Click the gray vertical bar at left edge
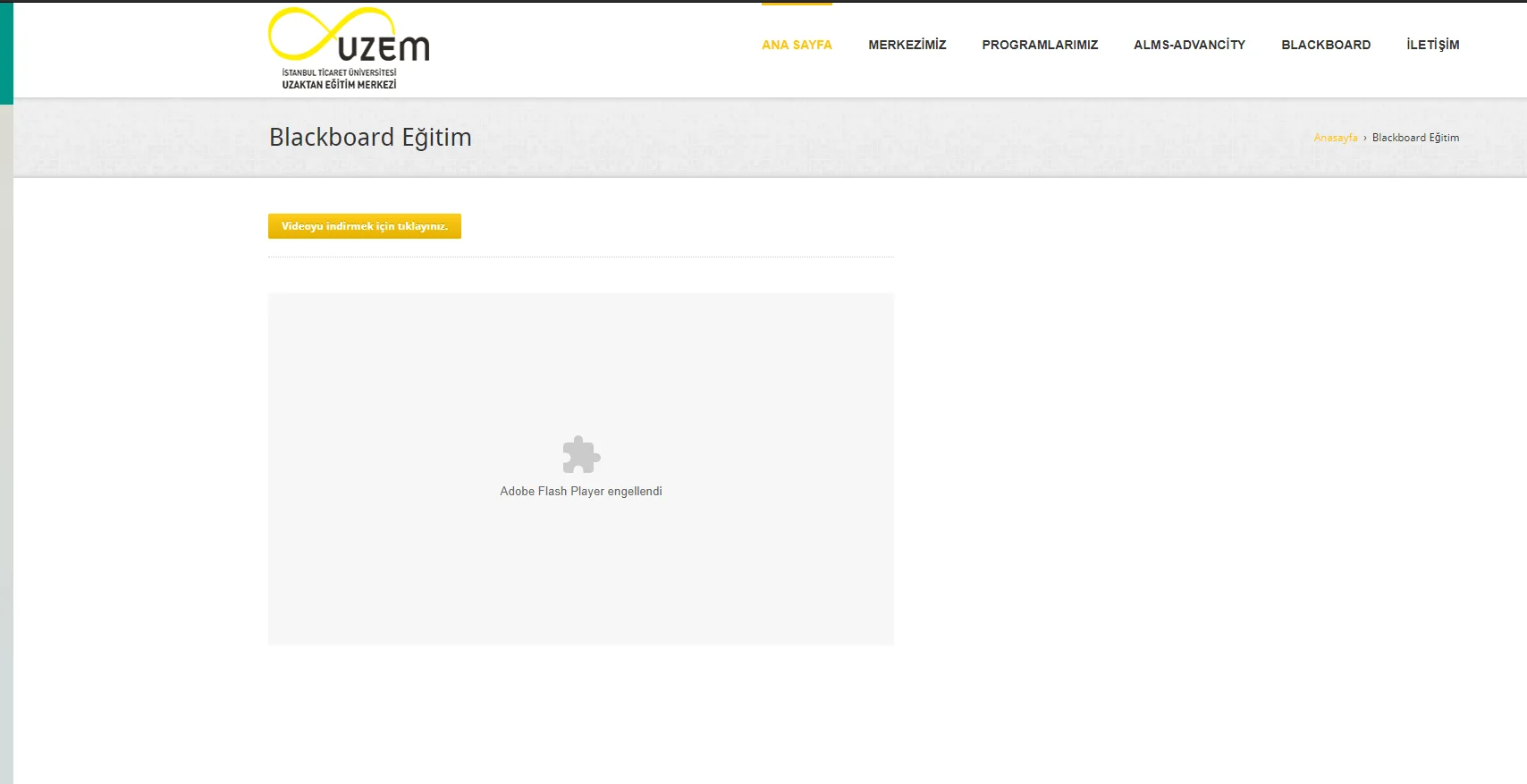Viewport: 1527px width, 784px height. [6, 447]
